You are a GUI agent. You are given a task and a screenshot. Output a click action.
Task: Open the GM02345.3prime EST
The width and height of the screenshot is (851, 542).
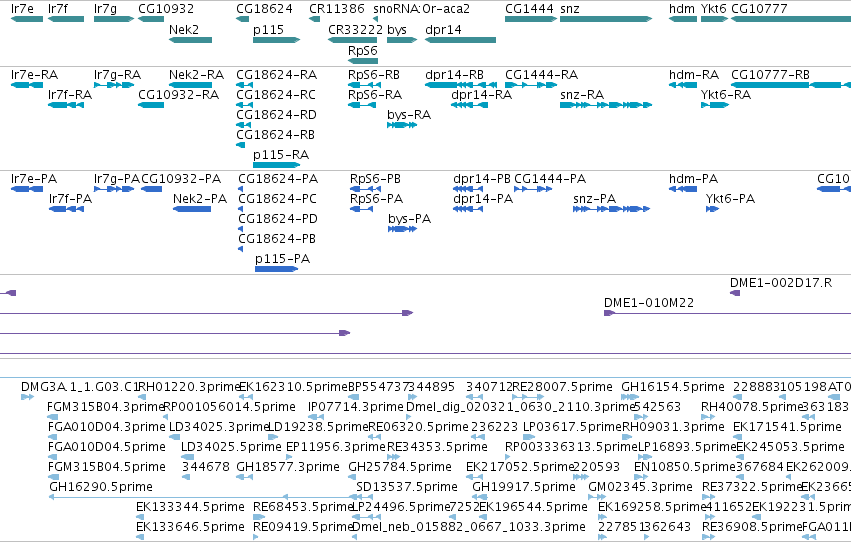coord(597,497)
